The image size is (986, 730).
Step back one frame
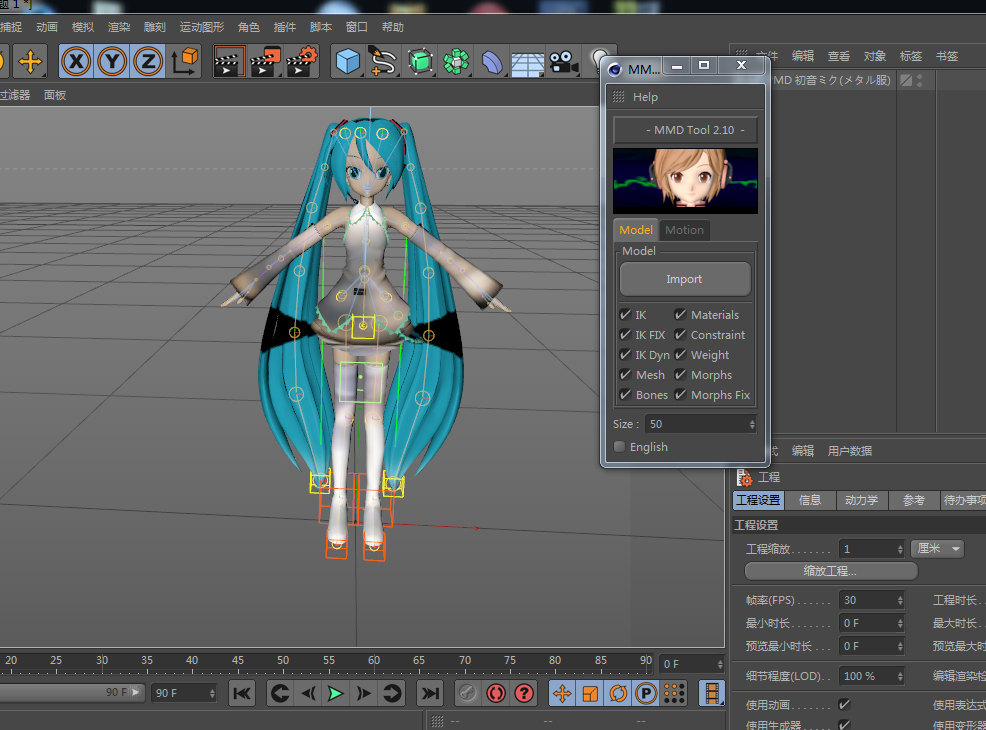[x=308, y=693]
